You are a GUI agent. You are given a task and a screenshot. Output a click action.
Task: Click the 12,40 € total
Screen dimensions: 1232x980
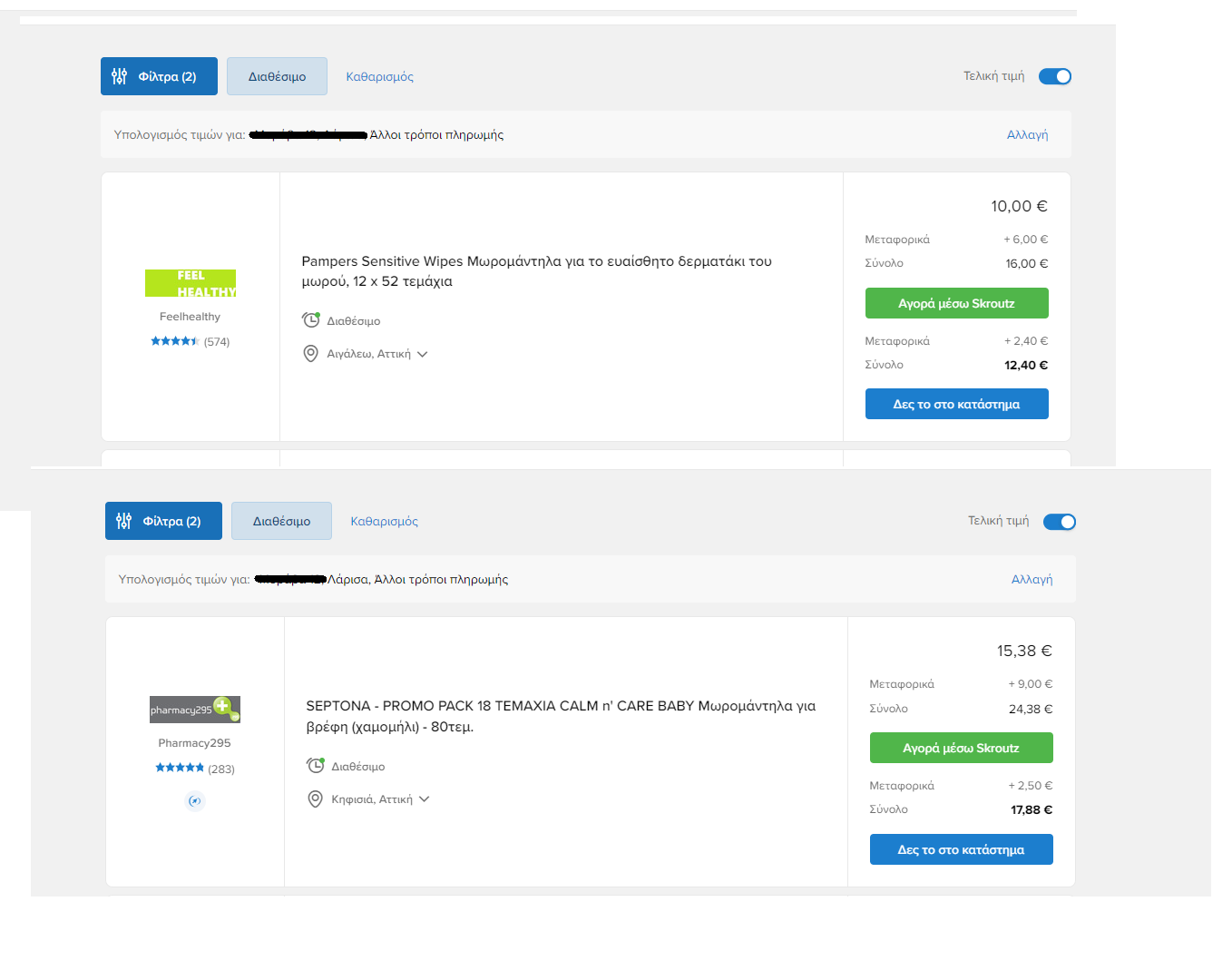[1026, 365]
